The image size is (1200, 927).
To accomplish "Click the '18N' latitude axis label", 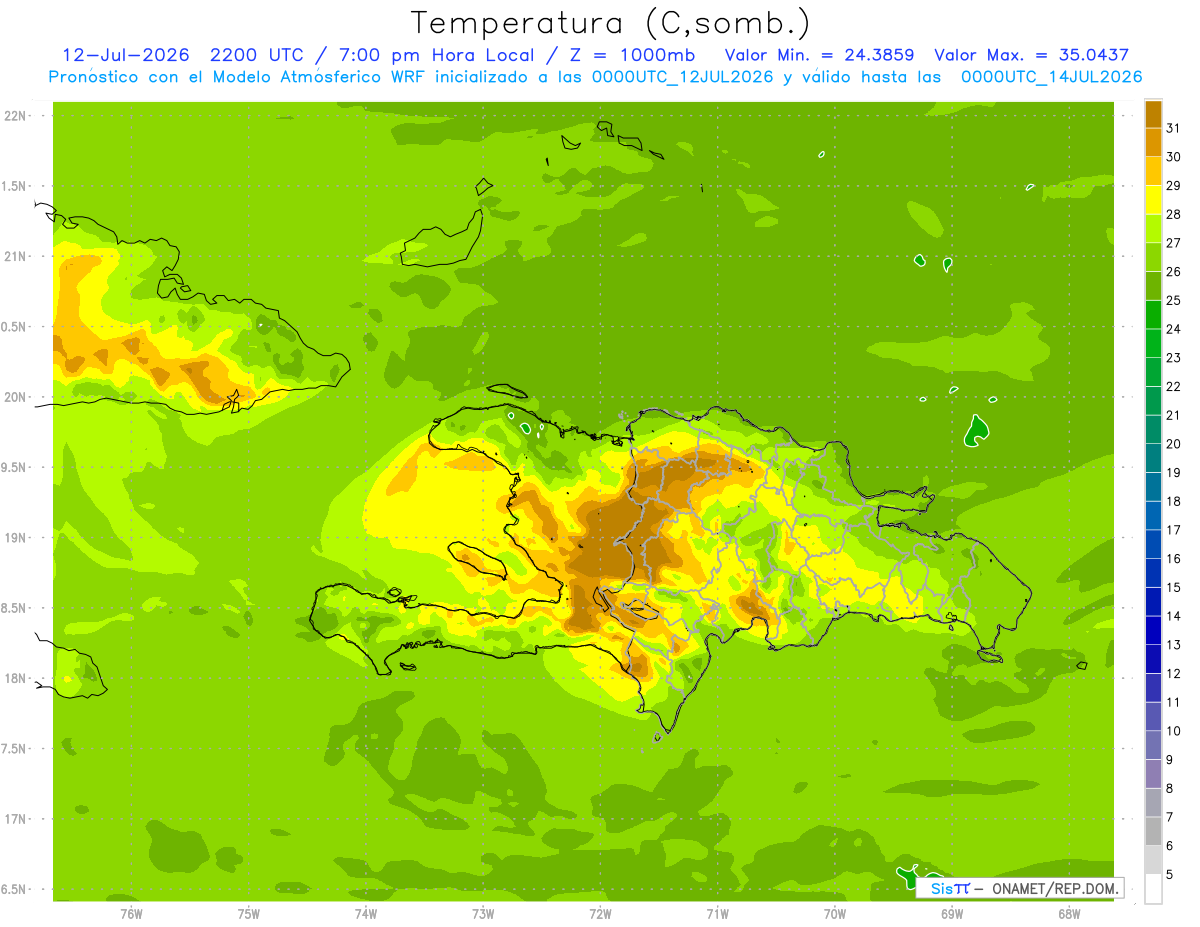I will 15,678.
